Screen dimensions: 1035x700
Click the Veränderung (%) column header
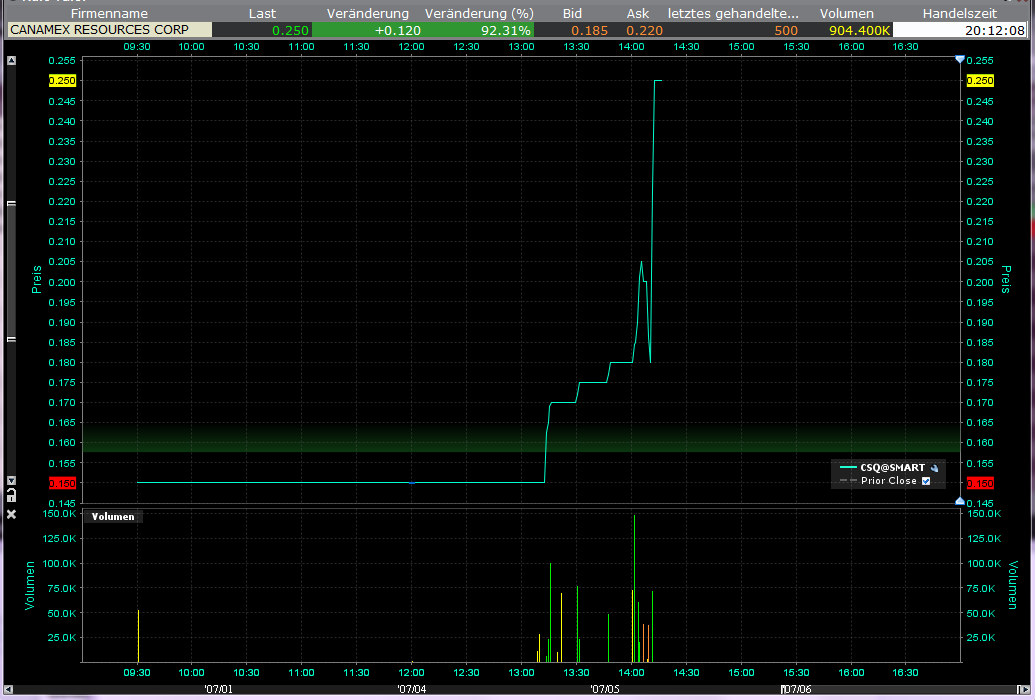click(479, 14)
